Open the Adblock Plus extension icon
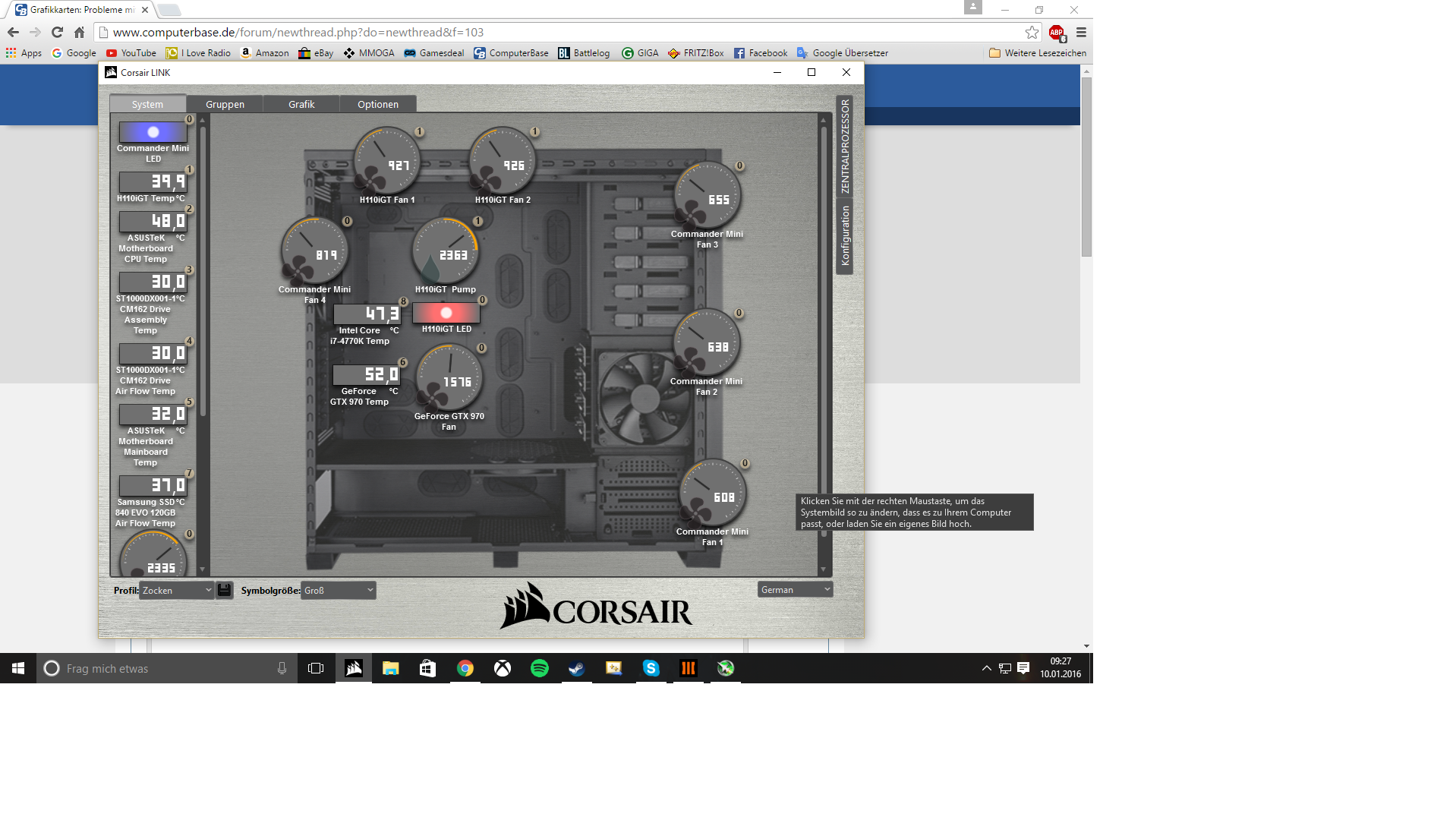Image resolution: width=1456 pixels, height=820 pixels. point(1057,33)
